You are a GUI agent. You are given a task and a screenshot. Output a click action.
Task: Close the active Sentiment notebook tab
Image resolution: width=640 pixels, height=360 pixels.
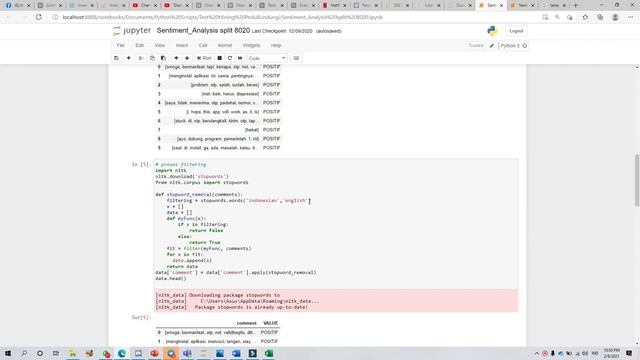click(x=502, y=5)
